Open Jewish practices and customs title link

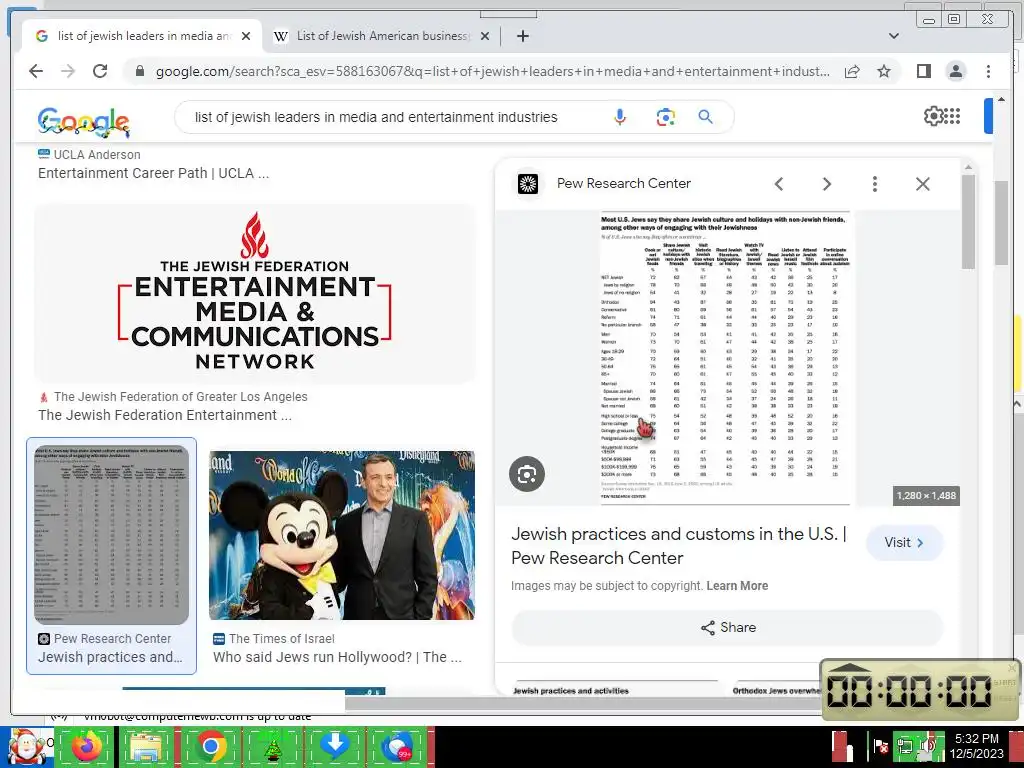click(x=679, y=546)
